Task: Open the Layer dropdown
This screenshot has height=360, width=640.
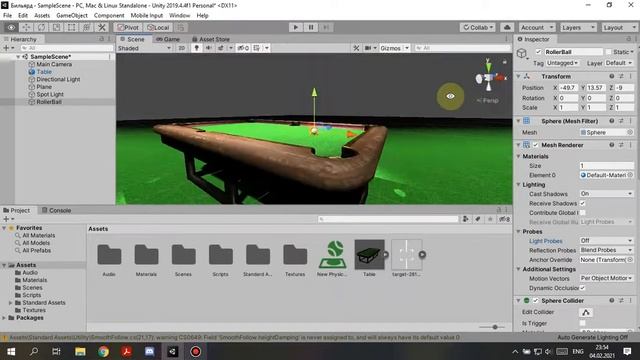Action: (619, 63)
